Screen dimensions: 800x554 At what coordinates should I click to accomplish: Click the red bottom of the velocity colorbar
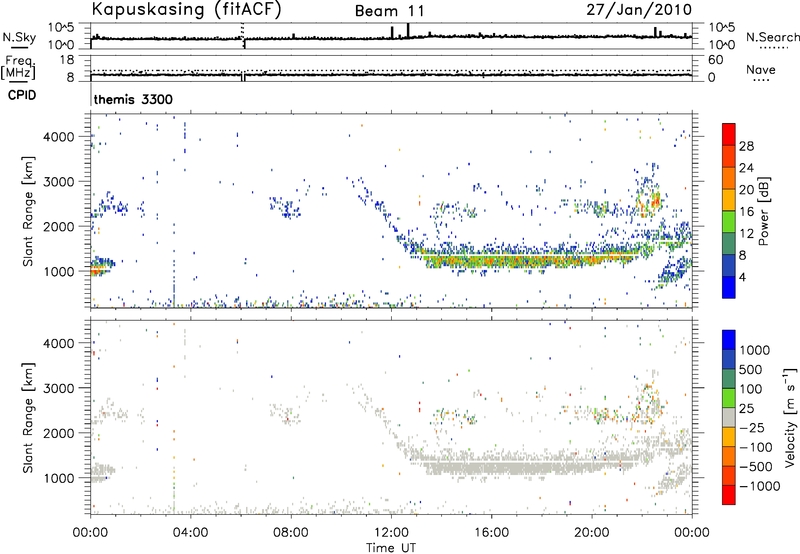[729, 495]
